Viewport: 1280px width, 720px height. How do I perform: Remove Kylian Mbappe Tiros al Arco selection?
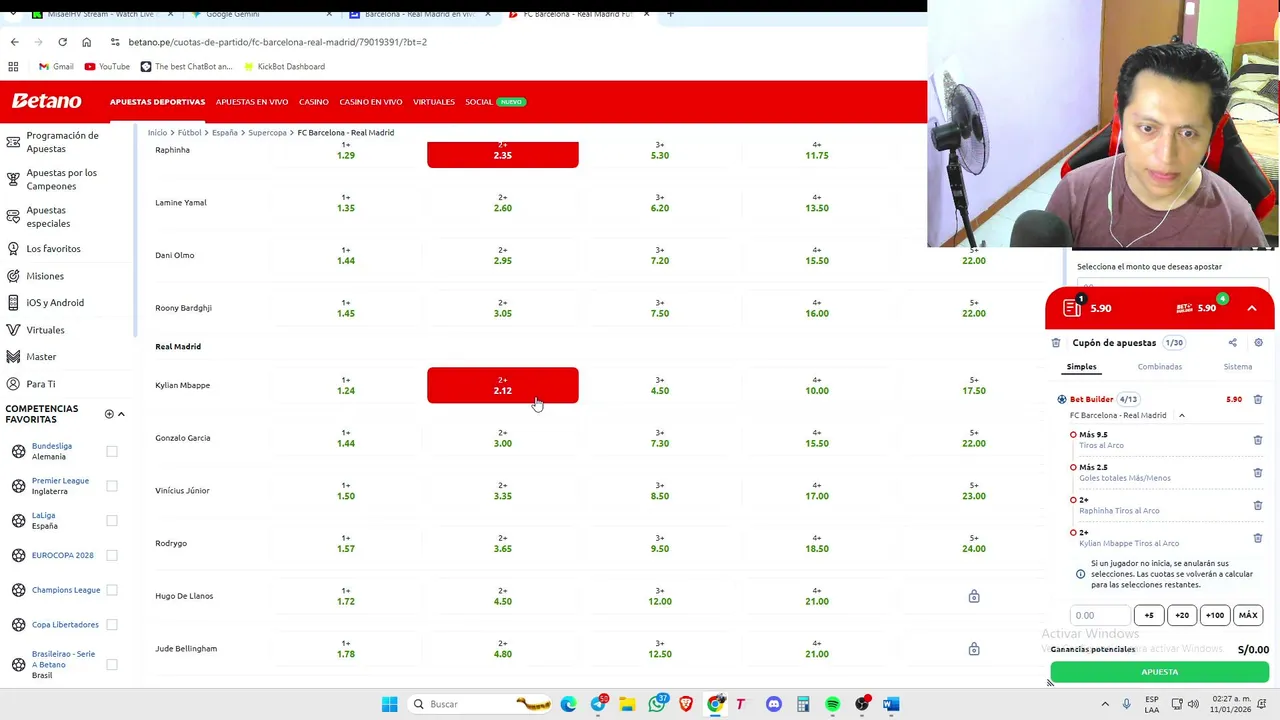click(1258, 538)
